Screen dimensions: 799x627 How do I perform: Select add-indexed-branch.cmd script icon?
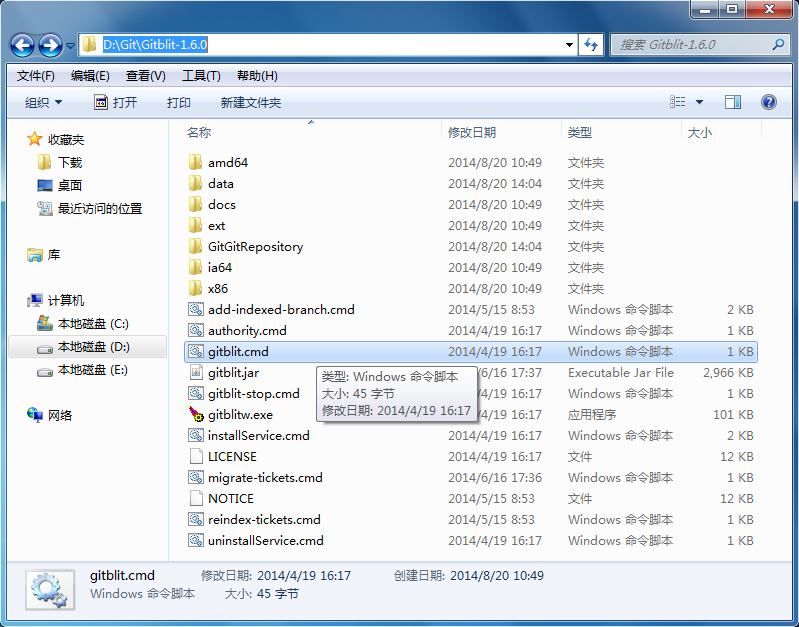(196, 309)
